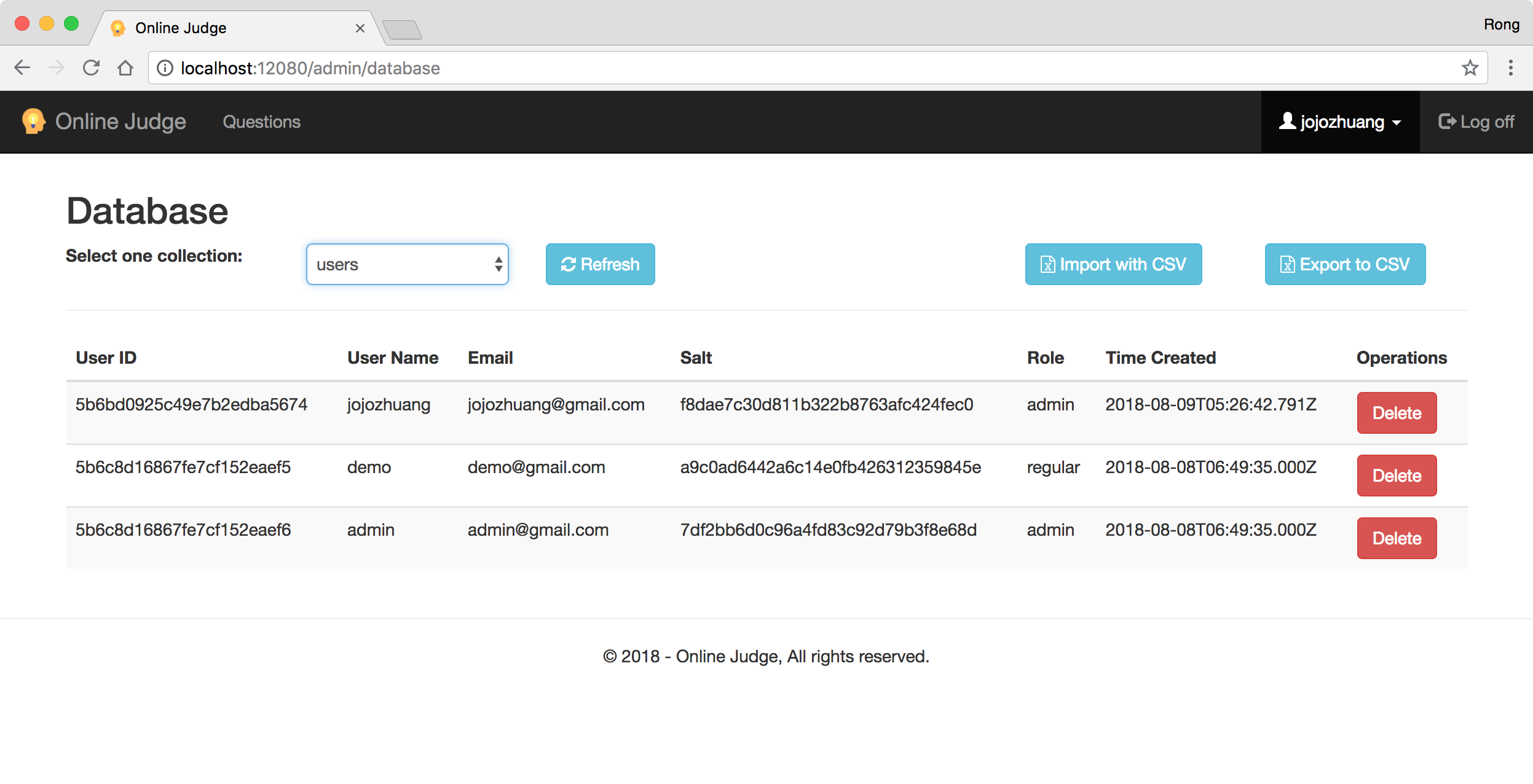1533x784 pixels.
Task: Delete the jojozhuang user row
Action: pos(1397,413)
